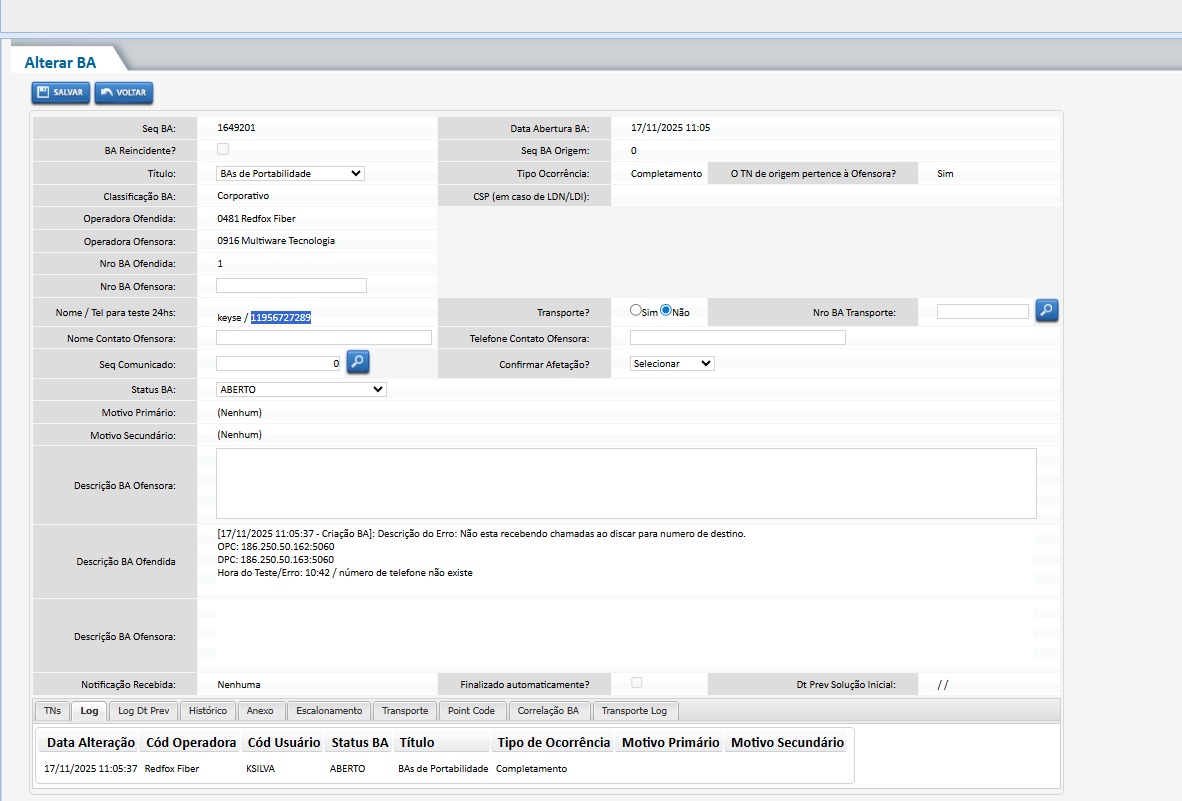Open the Correlação BA tab
This screenshot has height=801, width=1182.
click(x=549, y=711)
